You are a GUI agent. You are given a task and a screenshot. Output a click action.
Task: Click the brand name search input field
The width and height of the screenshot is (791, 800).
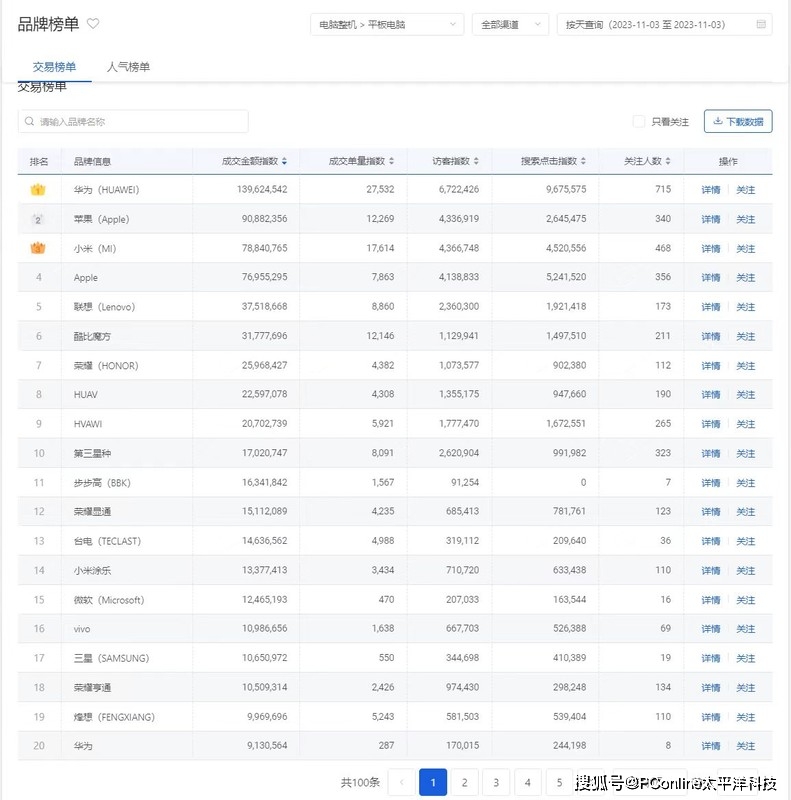133,122
